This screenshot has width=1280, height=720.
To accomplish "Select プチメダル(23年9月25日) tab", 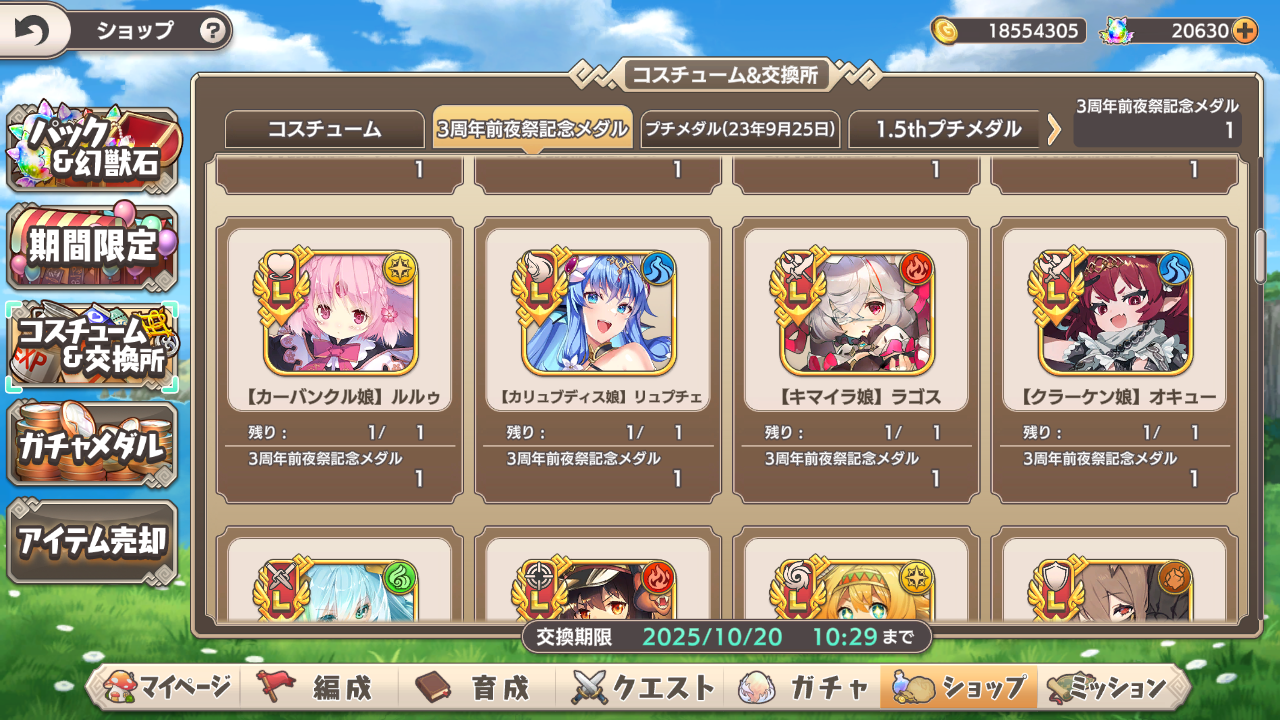I will (740, 129).
